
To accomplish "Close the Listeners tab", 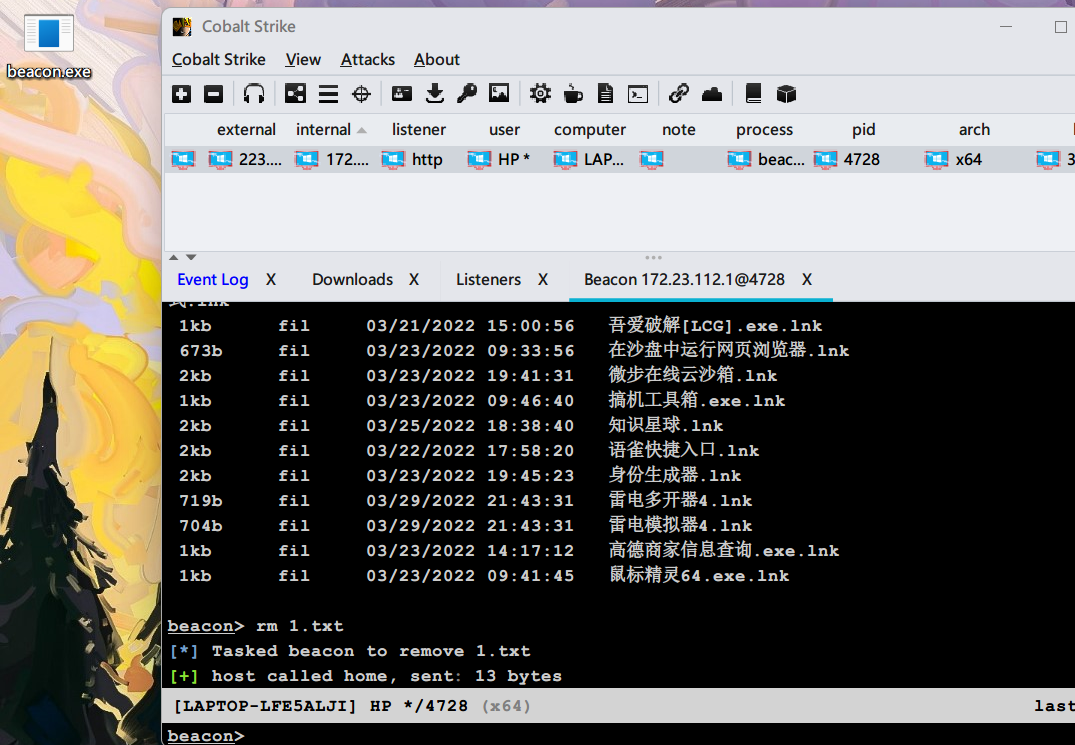I will click(x=543, y=280).
